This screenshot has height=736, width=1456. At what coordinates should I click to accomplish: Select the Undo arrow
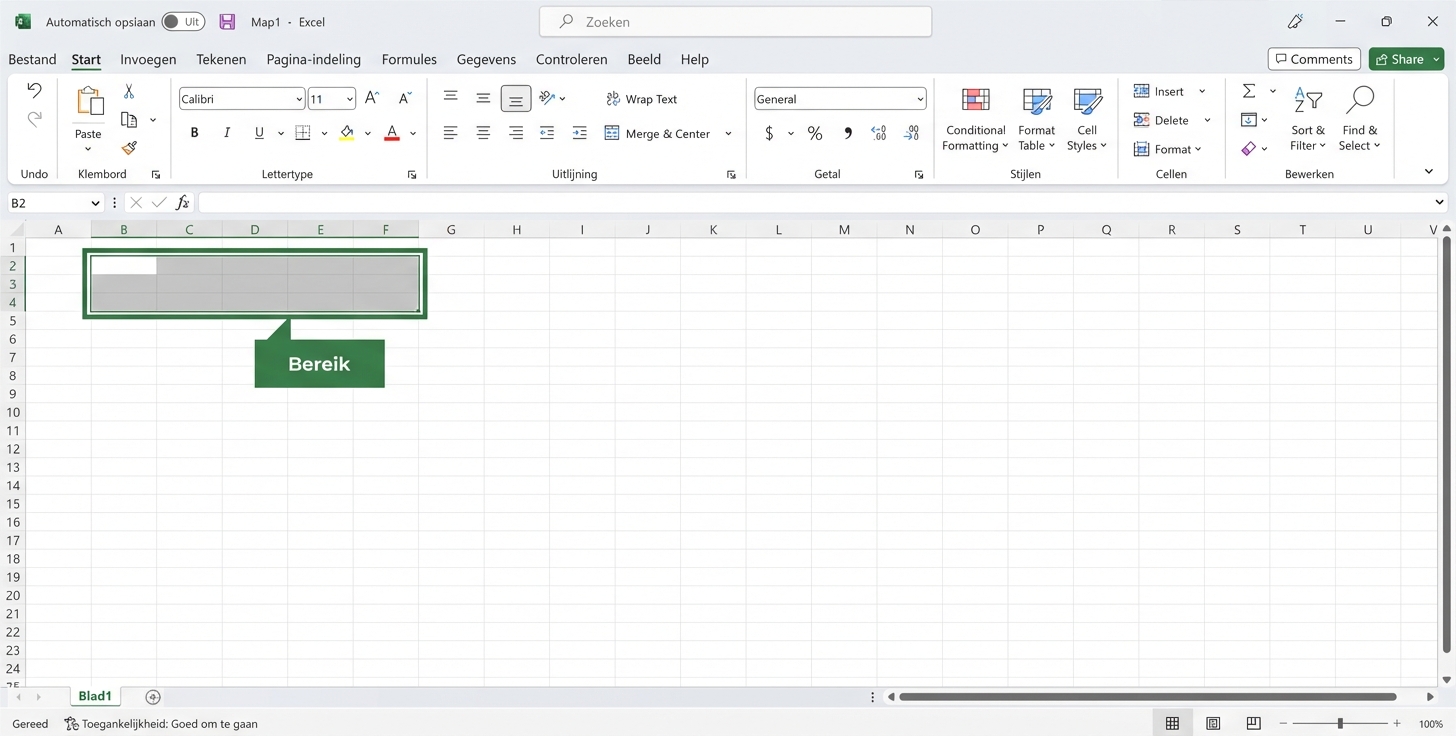pos(34,90)
